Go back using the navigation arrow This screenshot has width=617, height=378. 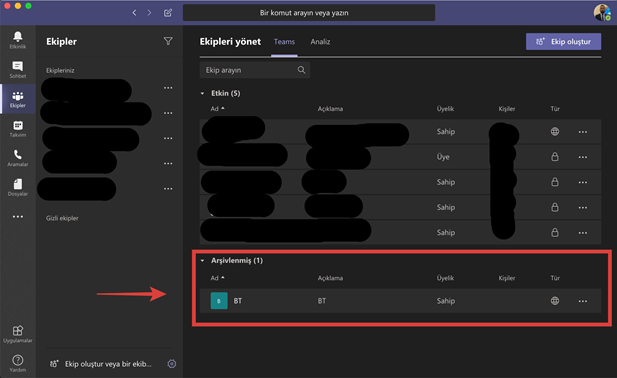134,13
